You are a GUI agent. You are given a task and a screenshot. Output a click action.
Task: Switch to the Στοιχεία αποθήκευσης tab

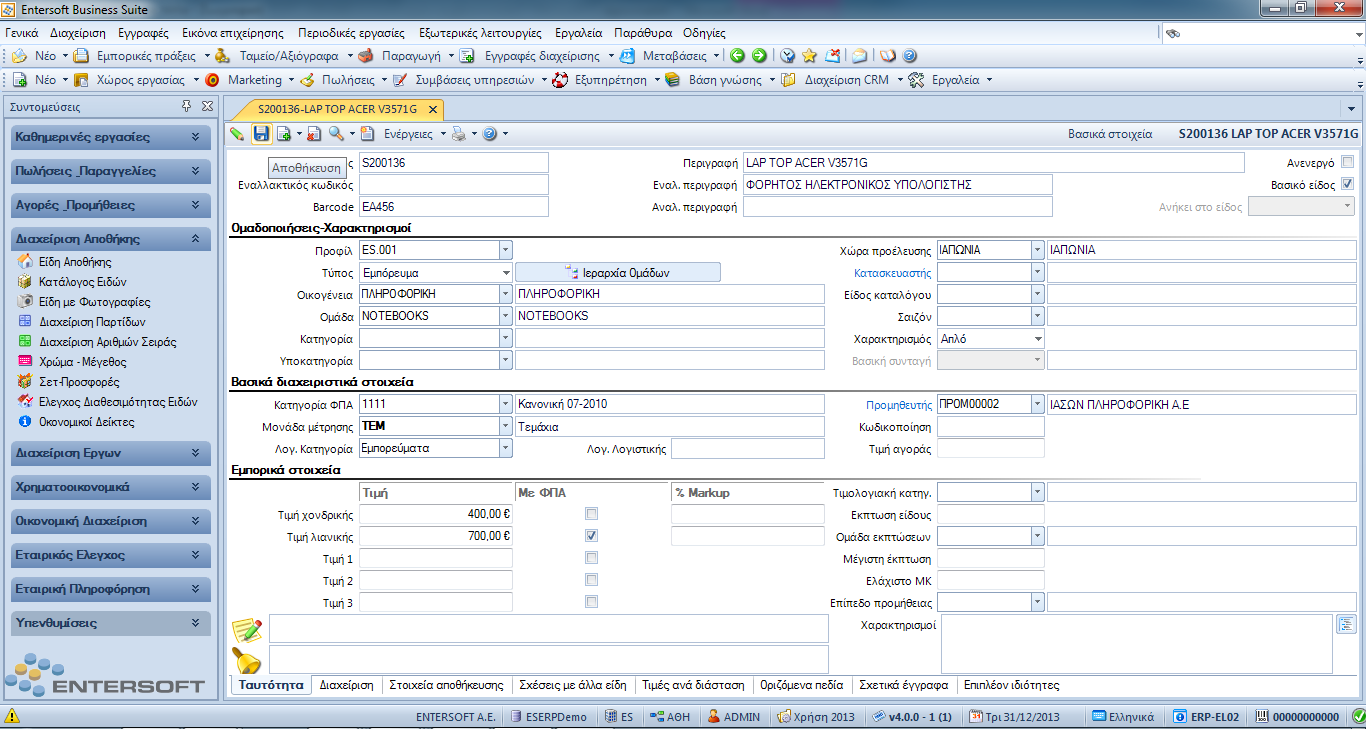tap(446, 685)
